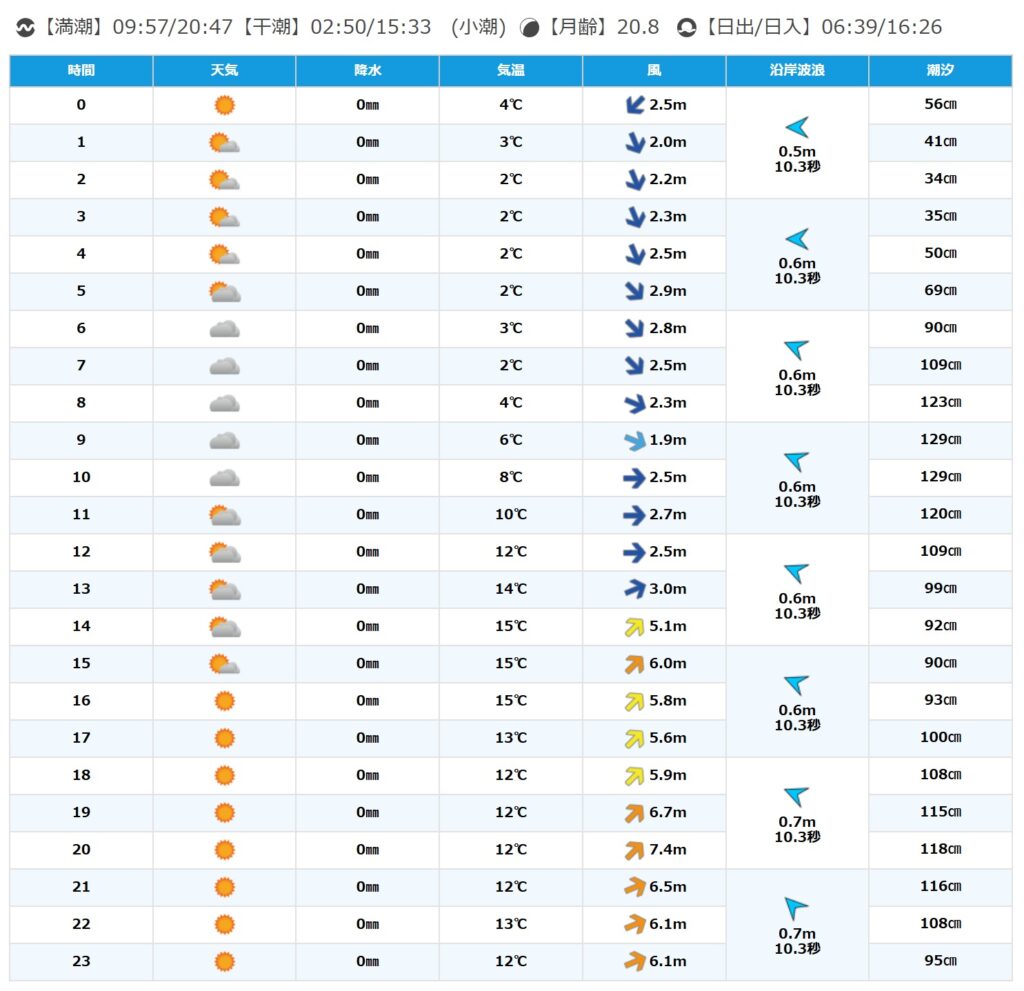Viewport: 1024px width, 991px height.
Task: Click the 129cm tide value at hour 9
Action: (x=940, y=440)
